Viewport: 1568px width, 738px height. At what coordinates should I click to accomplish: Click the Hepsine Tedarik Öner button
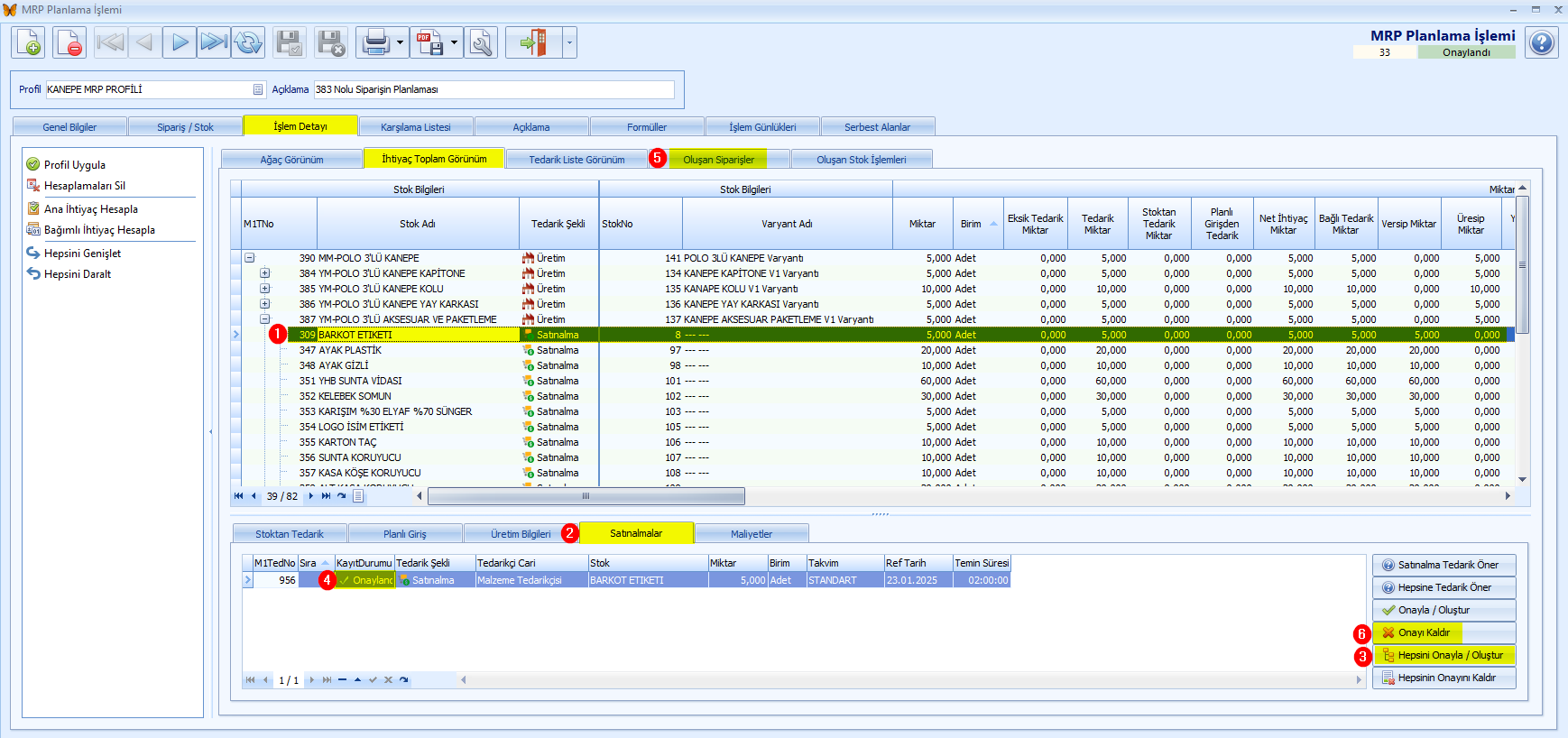(x=1444, y=587)
